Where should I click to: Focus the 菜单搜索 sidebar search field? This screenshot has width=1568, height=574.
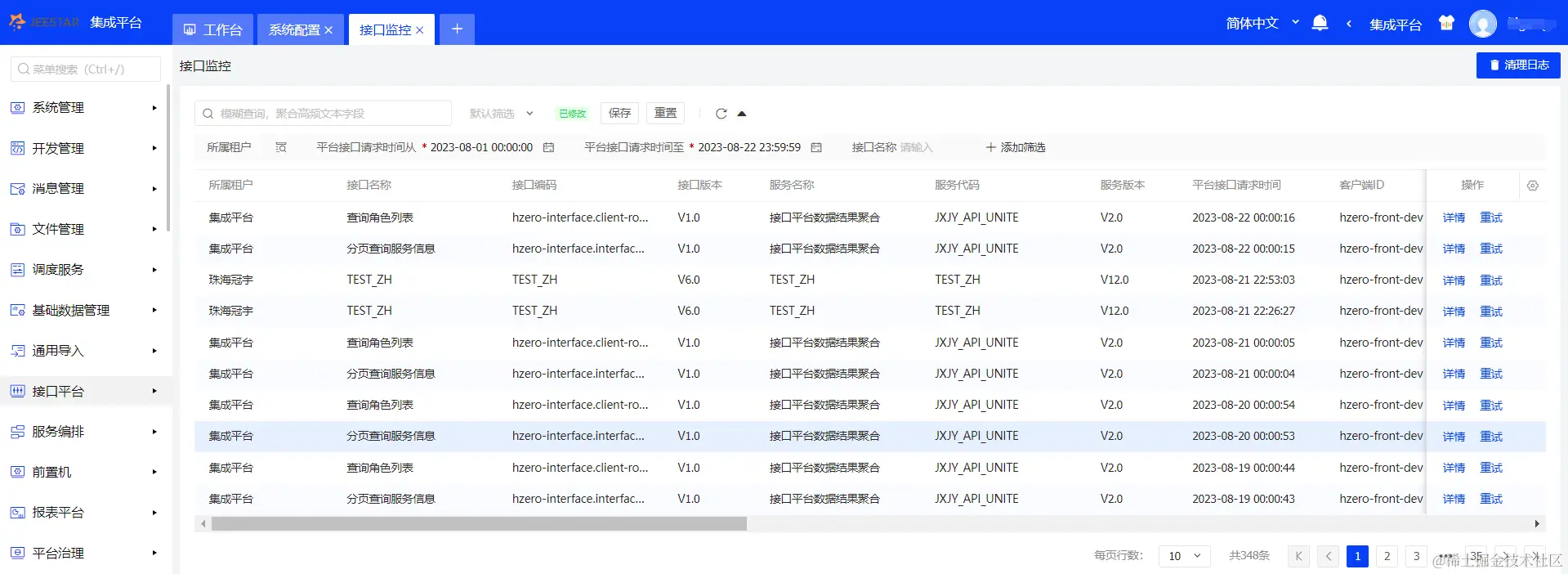tap(86, 70)
